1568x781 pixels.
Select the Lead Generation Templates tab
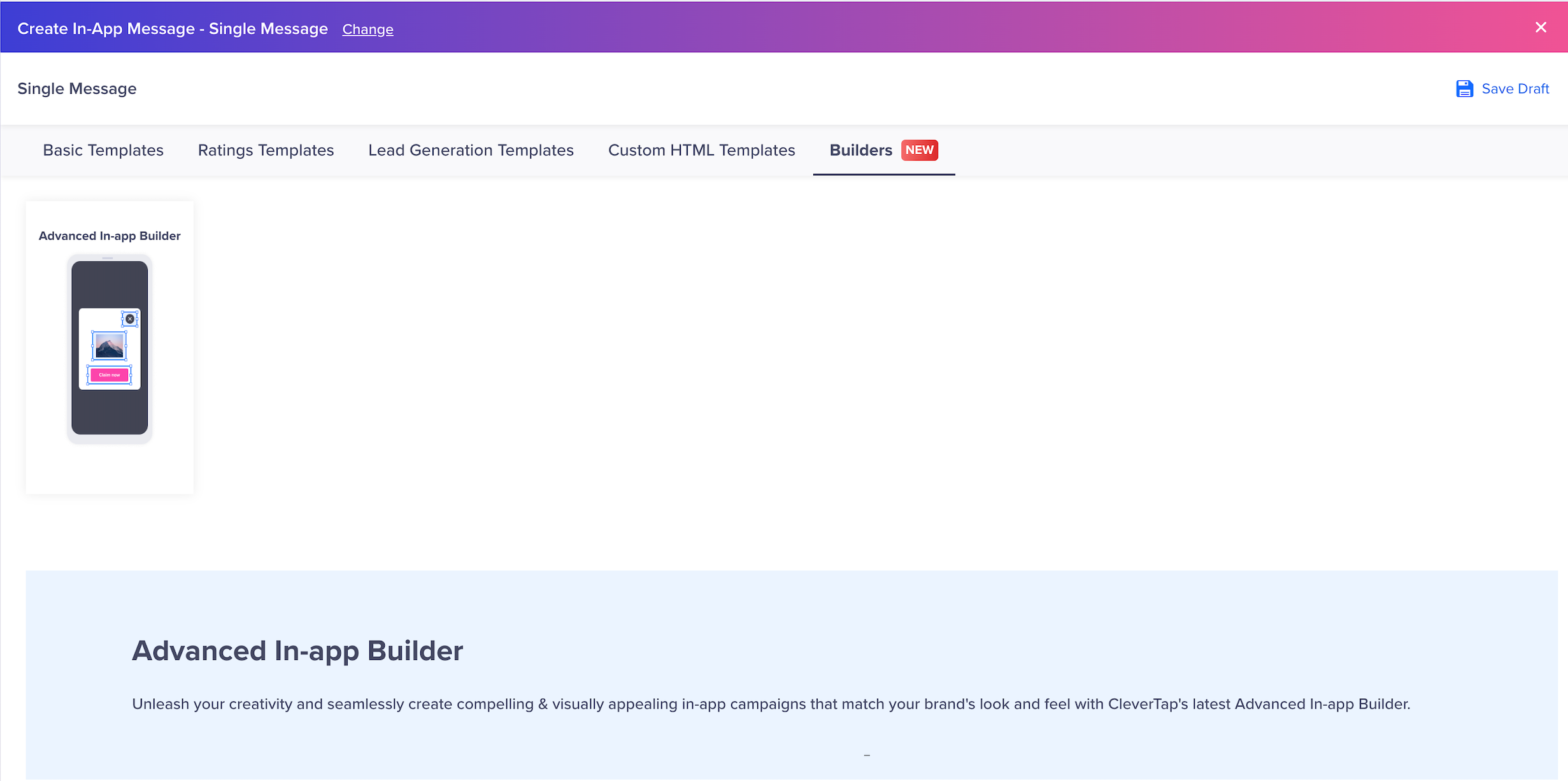pos(471,150)
